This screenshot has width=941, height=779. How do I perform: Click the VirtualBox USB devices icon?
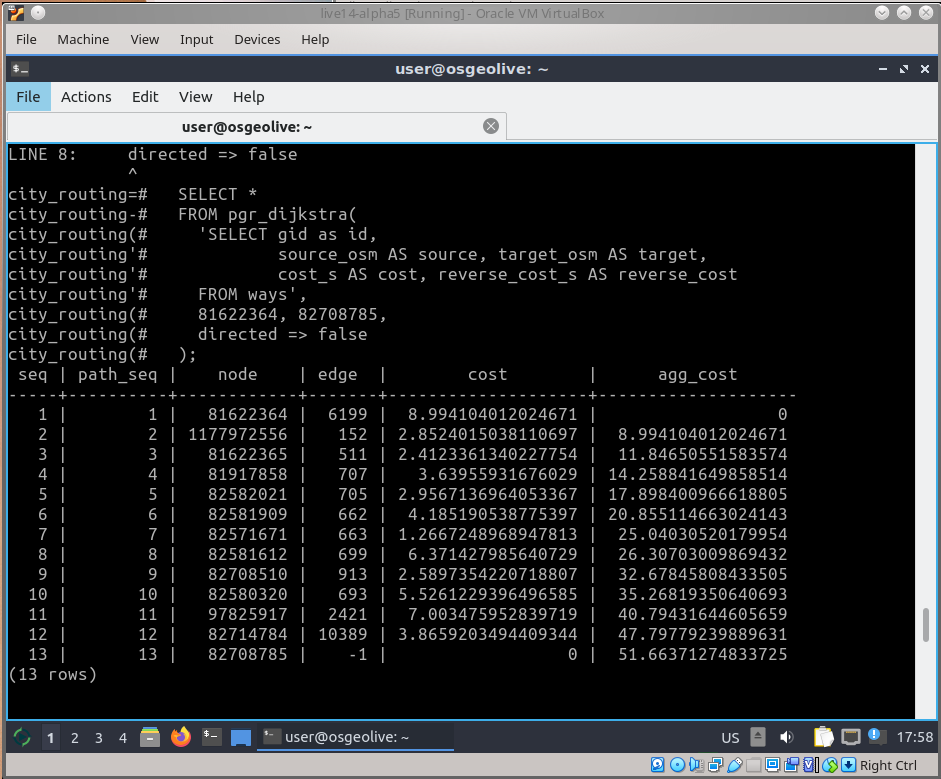click(735, 765)
